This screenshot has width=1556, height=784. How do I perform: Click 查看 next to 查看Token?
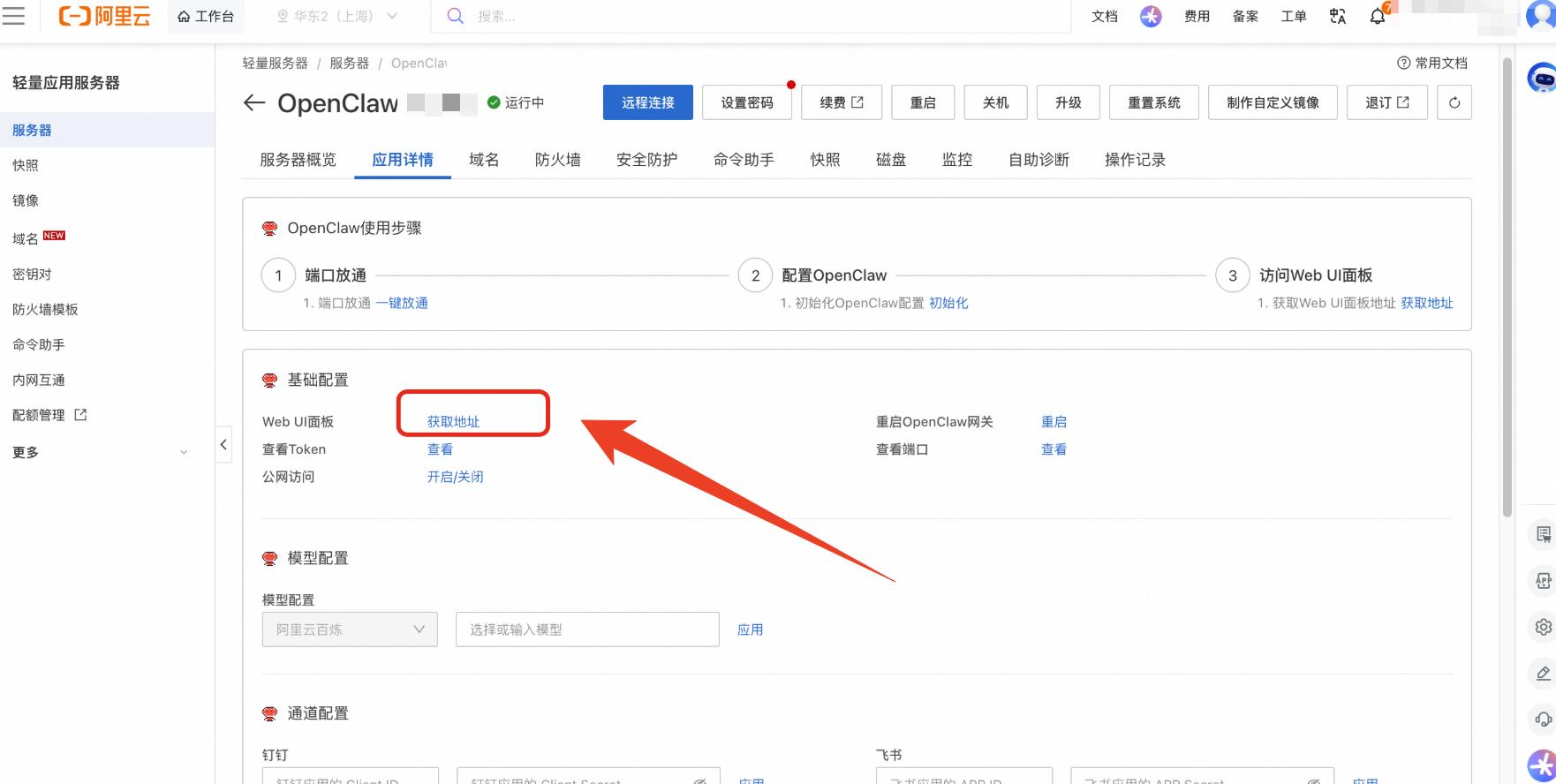[x=440, y=449]
